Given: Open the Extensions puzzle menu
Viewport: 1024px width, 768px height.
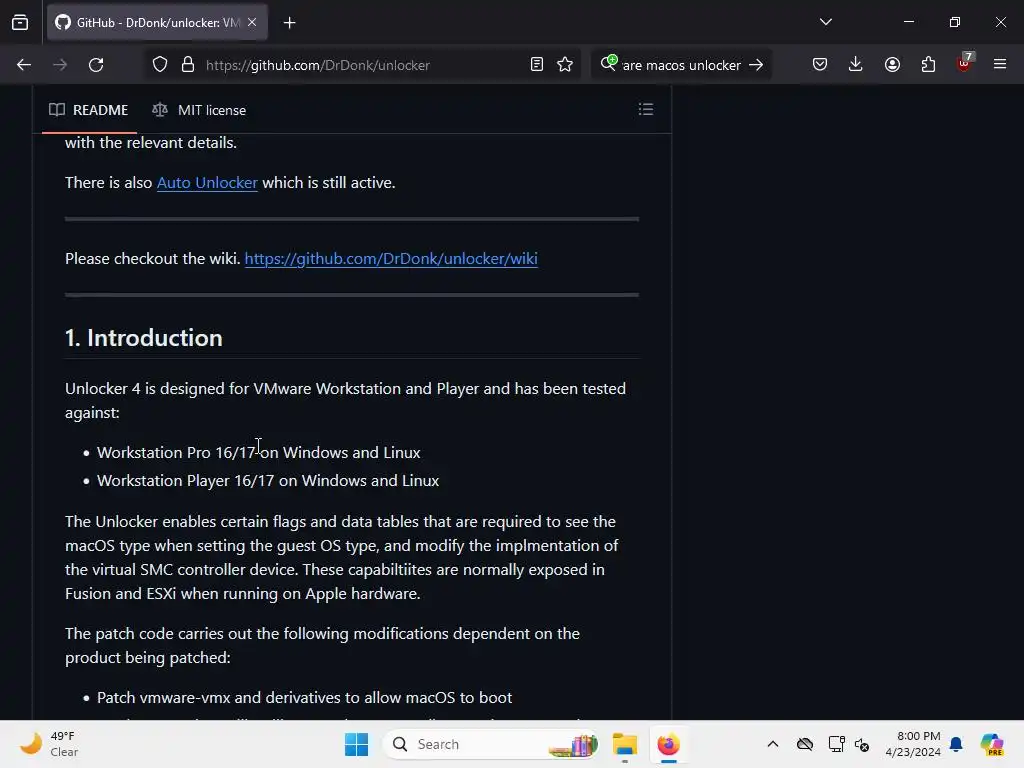Looking at the screenshot, I should (x=928, y=65).
